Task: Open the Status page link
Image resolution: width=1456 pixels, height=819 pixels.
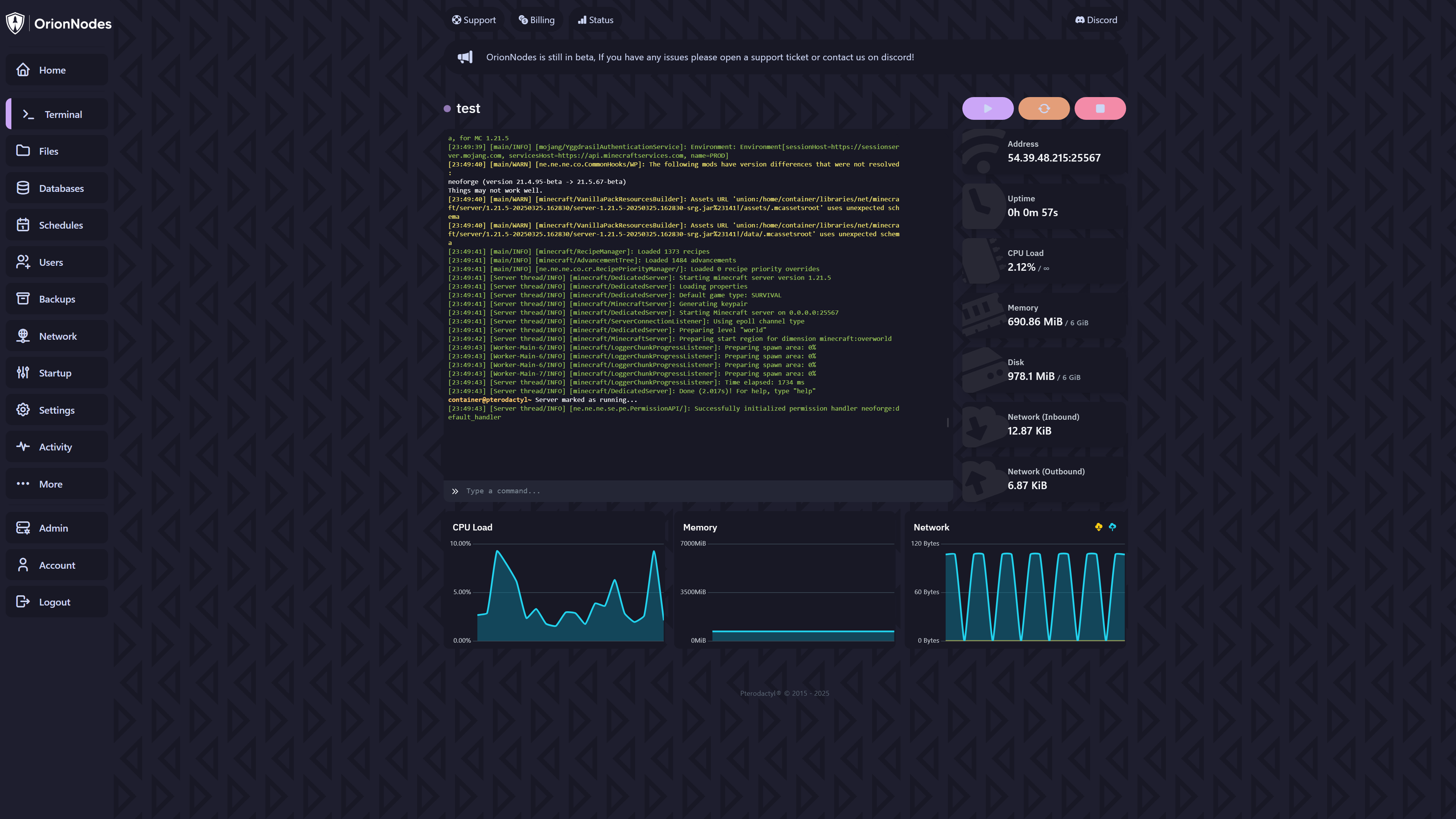Action: click(595, 20)
